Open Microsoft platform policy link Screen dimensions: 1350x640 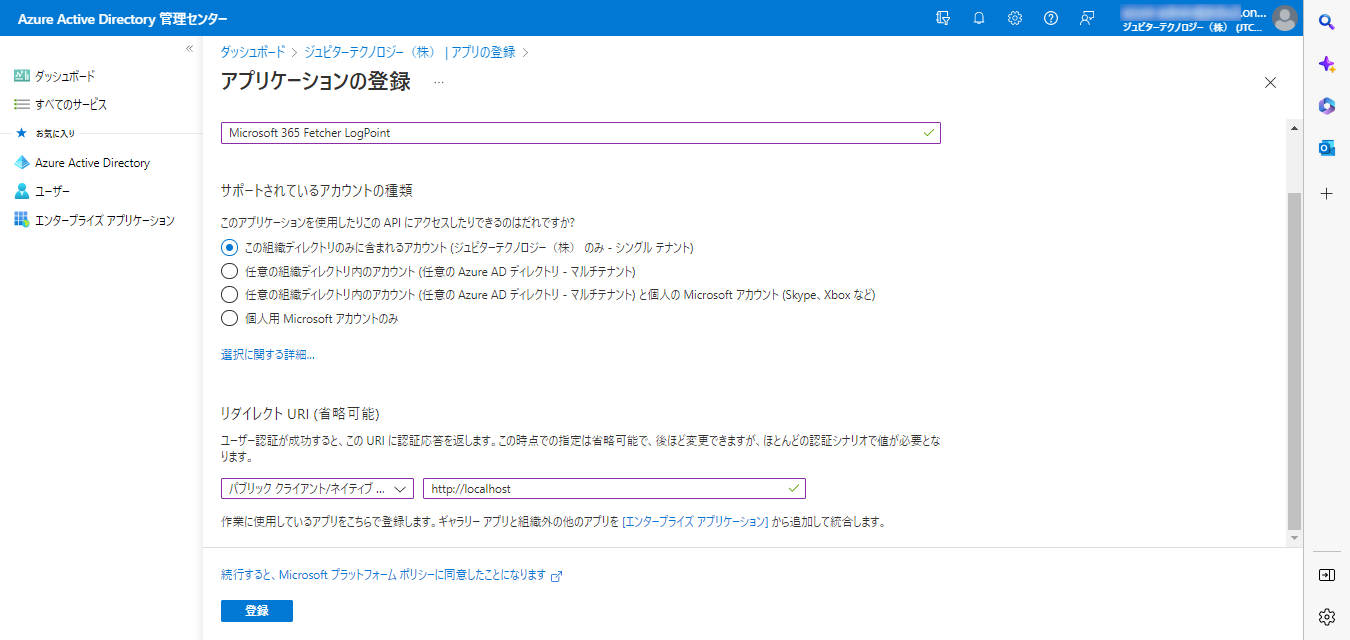coord(384,575)
